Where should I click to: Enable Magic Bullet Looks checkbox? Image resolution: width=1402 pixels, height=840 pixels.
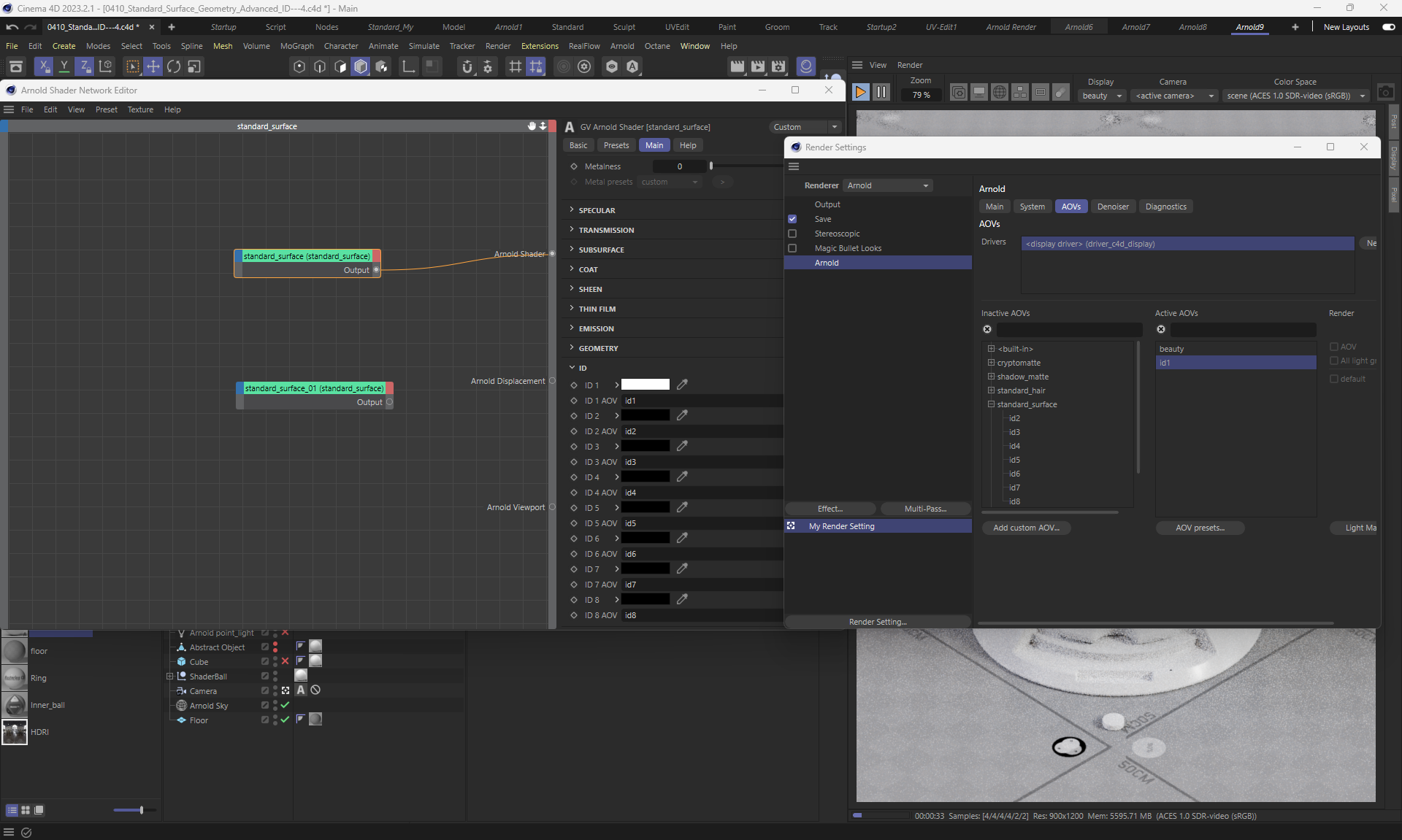[792, 248]
